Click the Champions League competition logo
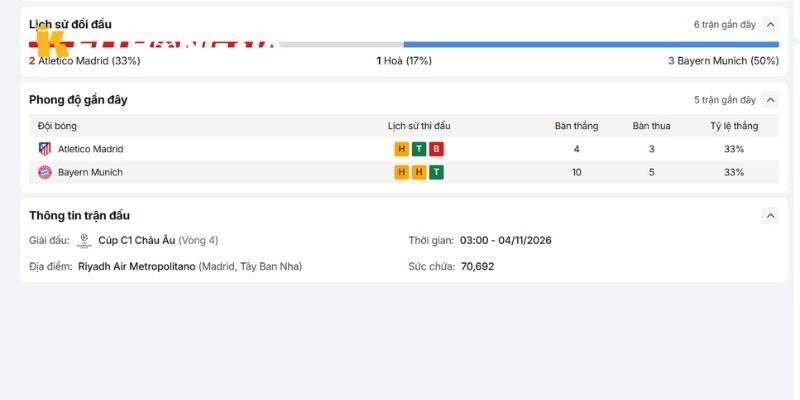The image size is (800, 400). 84,240
